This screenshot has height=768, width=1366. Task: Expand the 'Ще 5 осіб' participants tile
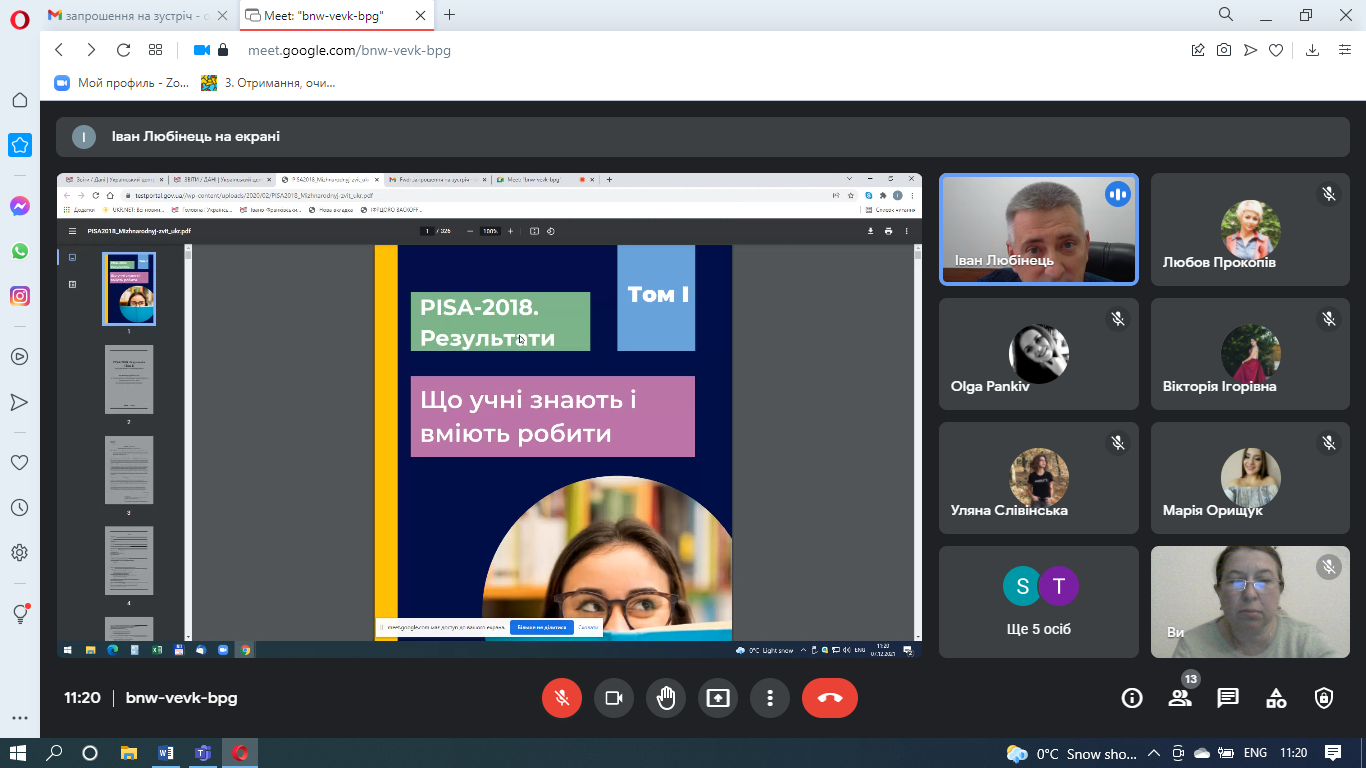[1038, 601]
